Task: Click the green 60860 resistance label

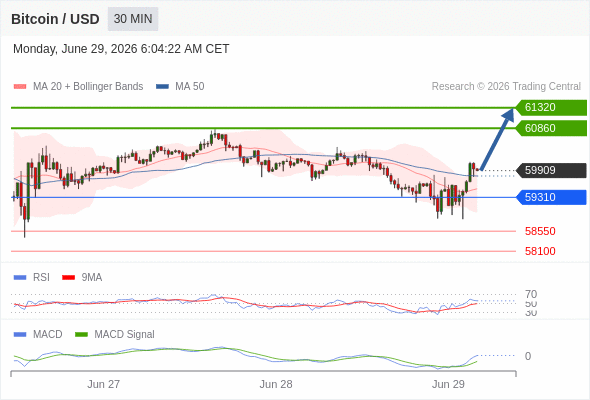Action: tap(551, 128)
